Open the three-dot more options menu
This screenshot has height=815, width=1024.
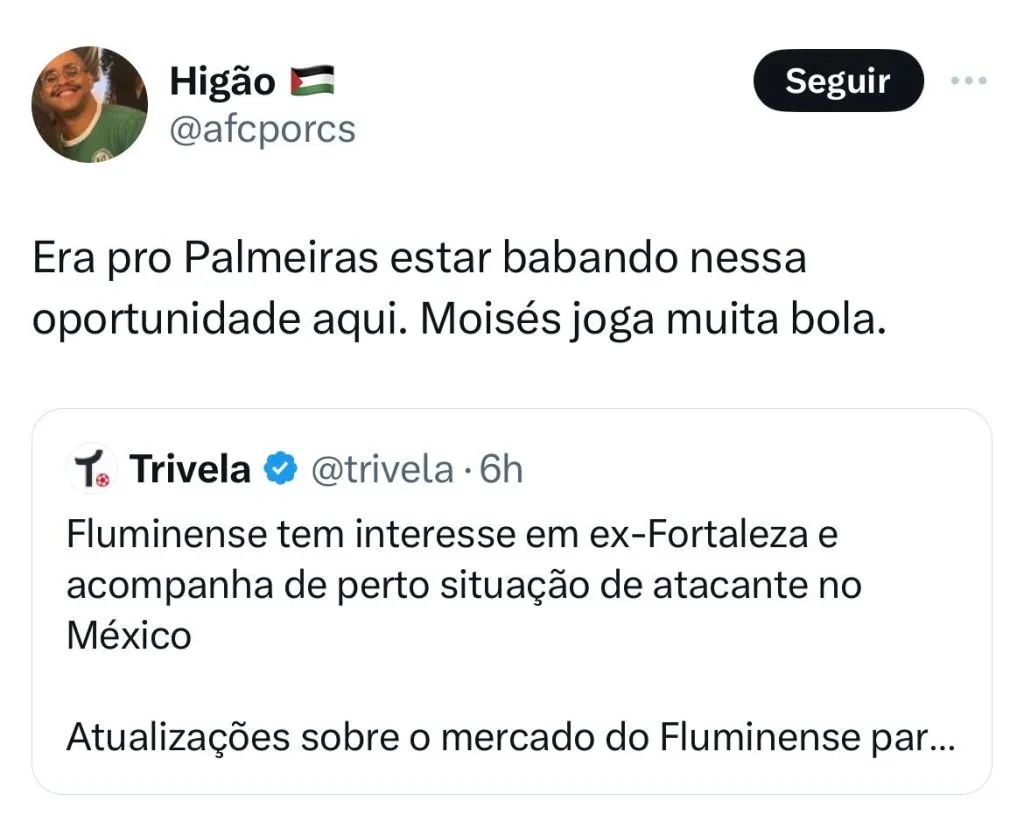pyautogui.click(x=968, y=81)
